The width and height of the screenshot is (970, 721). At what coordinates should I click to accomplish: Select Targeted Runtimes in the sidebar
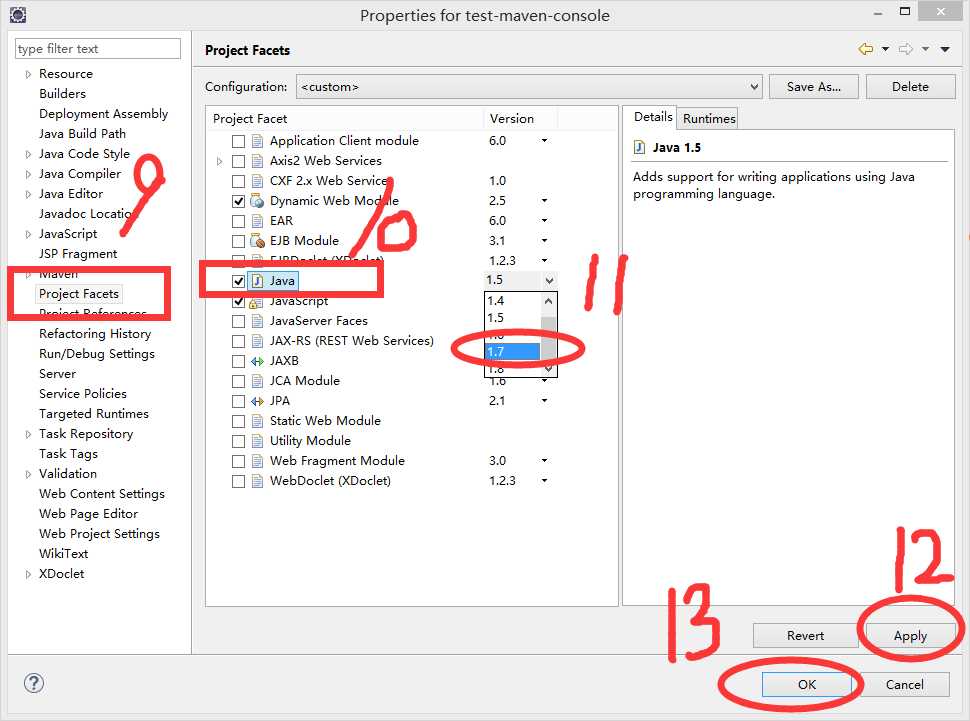pyautogui.click(x=94, y=413)
